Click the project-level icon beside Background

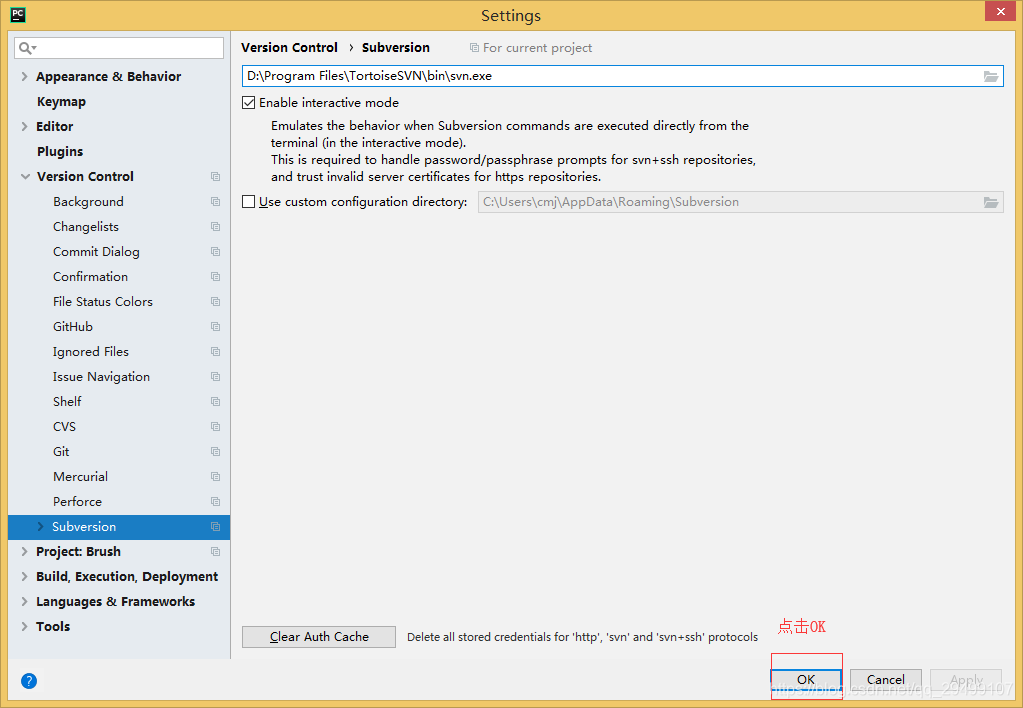coord(215,202)
